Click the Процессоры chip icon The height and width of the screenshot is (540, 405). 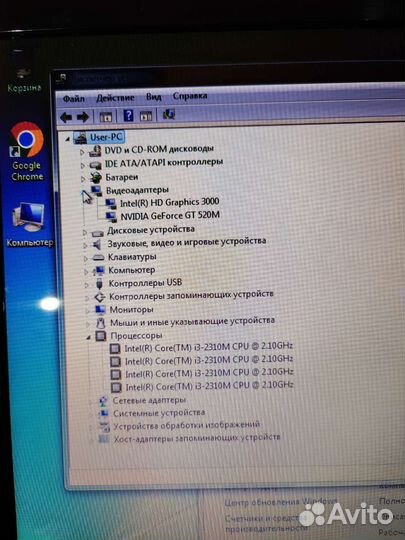pos(101,336)
